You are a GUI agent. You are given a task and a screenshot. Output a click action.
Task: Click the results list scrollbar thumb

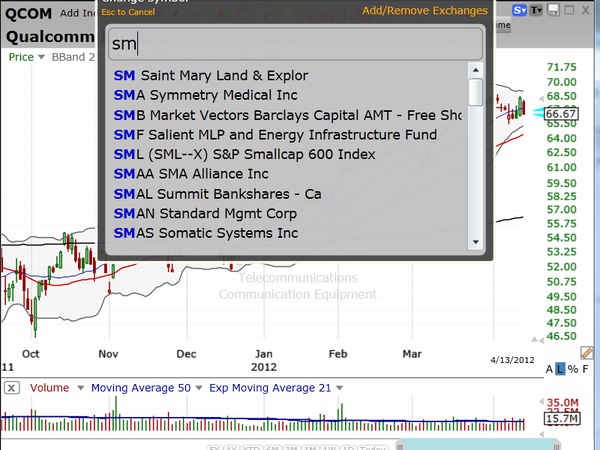pos(476,92)
